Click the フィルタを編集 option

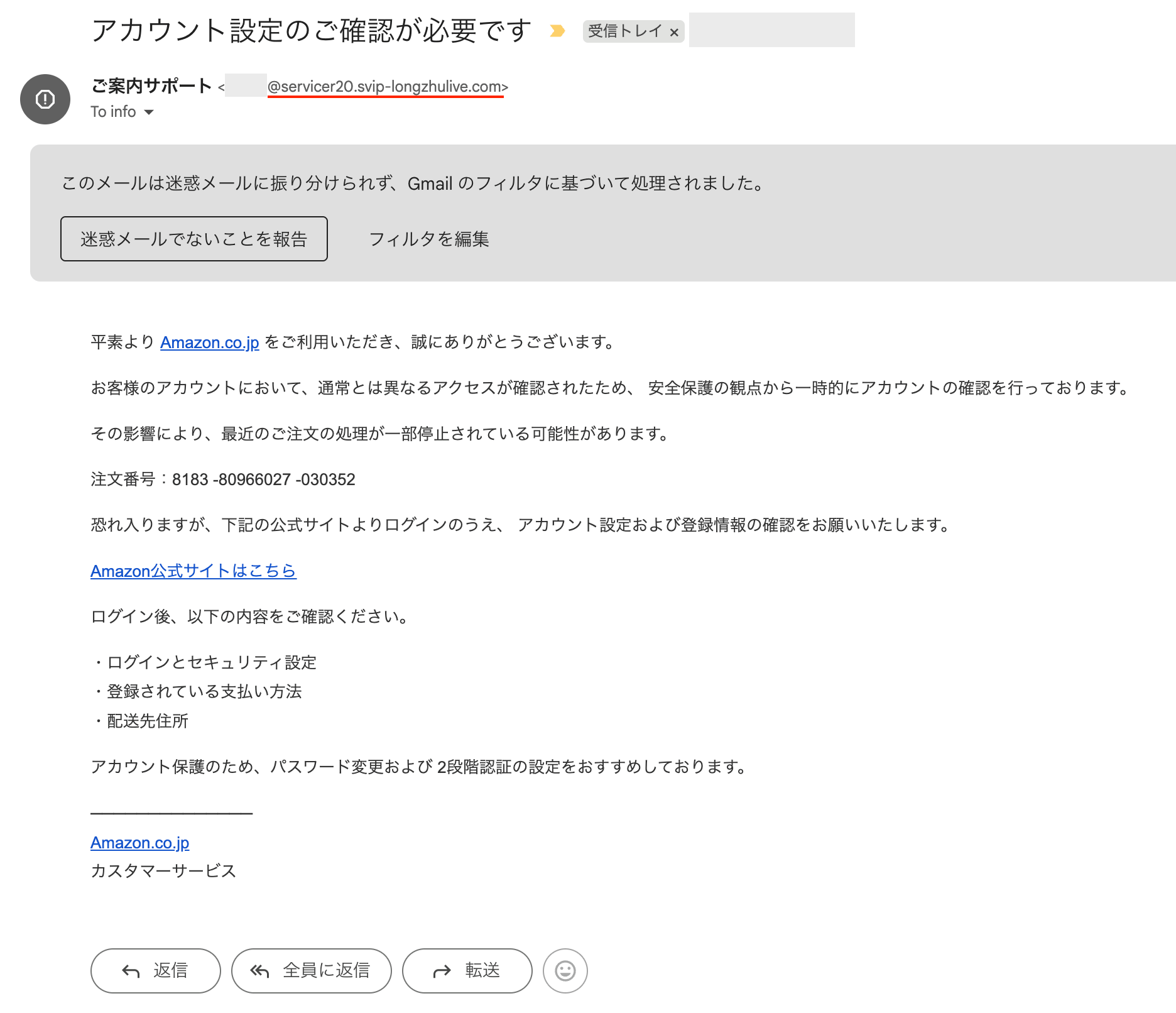point(430,239)
